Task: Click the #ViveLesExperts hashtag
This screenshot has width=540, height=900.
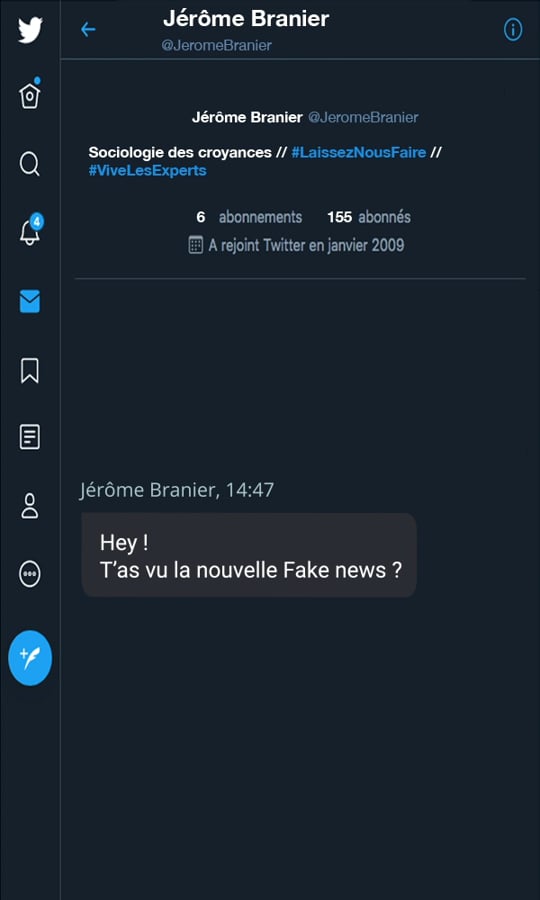Action: [147, 171]
